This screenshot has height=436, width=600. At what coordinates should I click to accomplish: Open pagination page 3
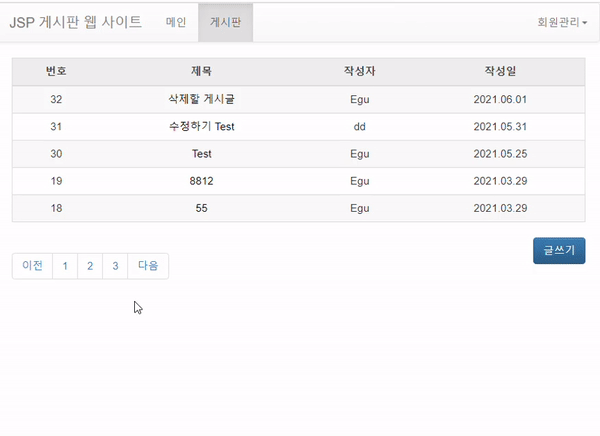115,266
